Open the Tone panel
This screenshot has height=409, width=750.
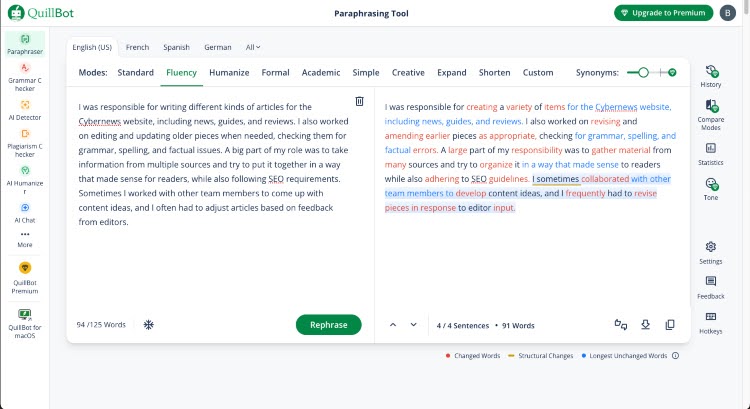click(x=710, y=189)
